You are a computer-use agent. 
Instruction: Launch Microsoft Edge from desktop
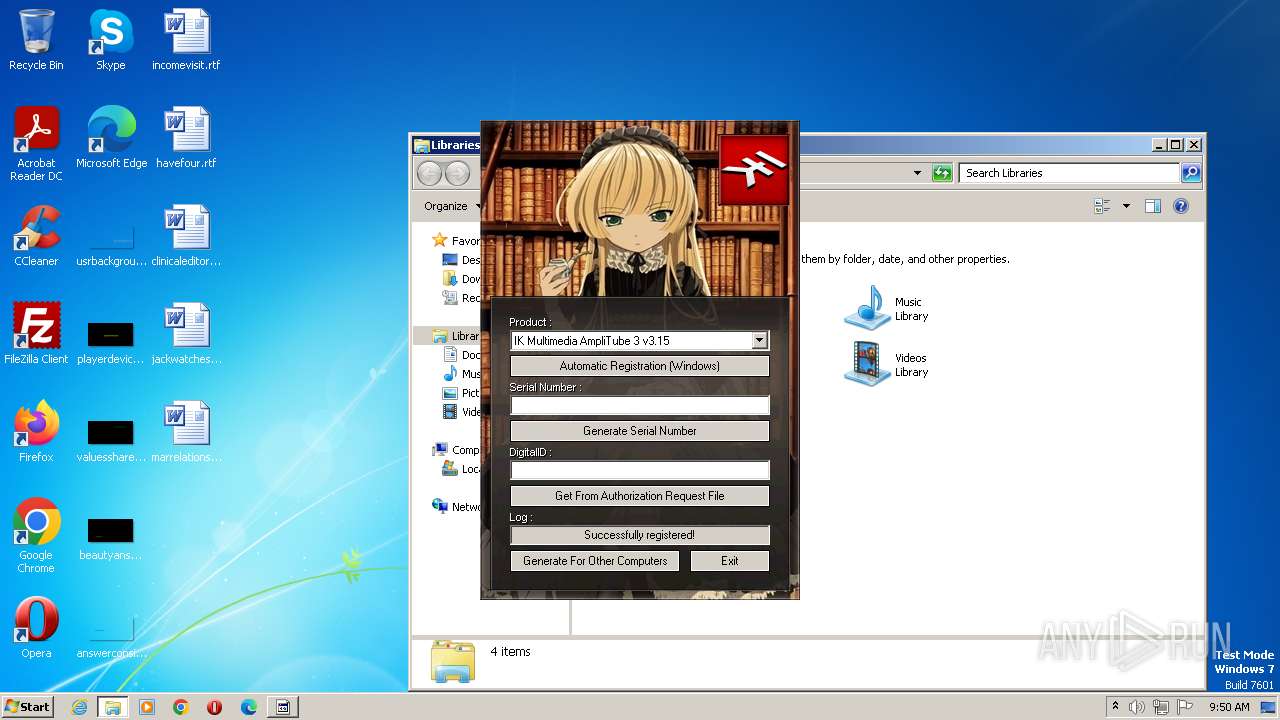tap(111, 138)
